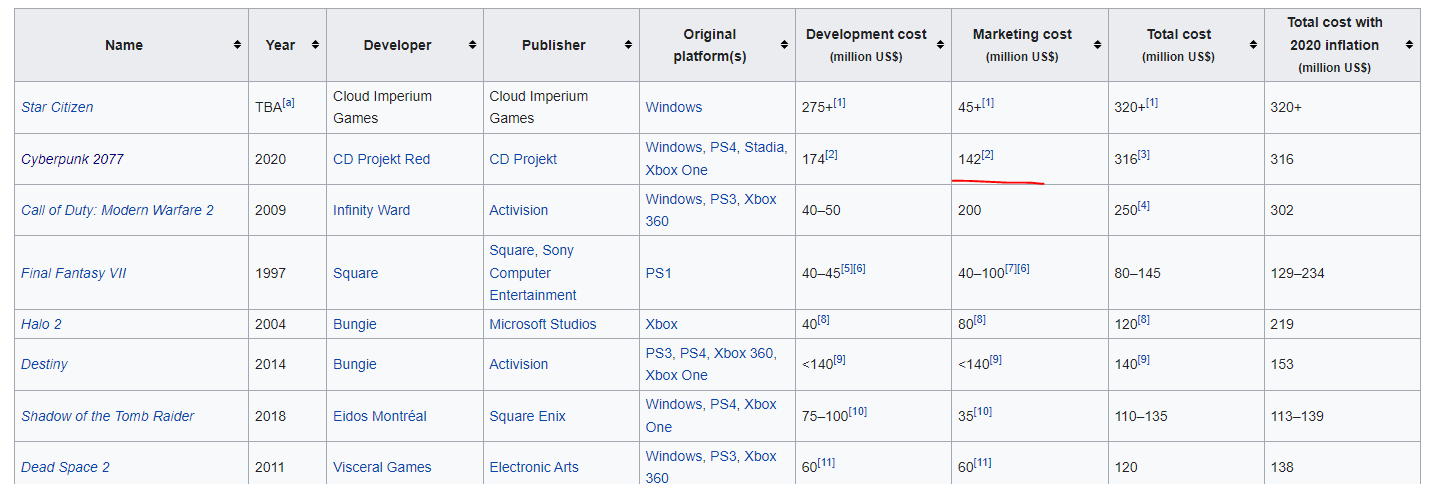
Task: Visit the Infinity Ward developer page
Action: coord(371,210)
